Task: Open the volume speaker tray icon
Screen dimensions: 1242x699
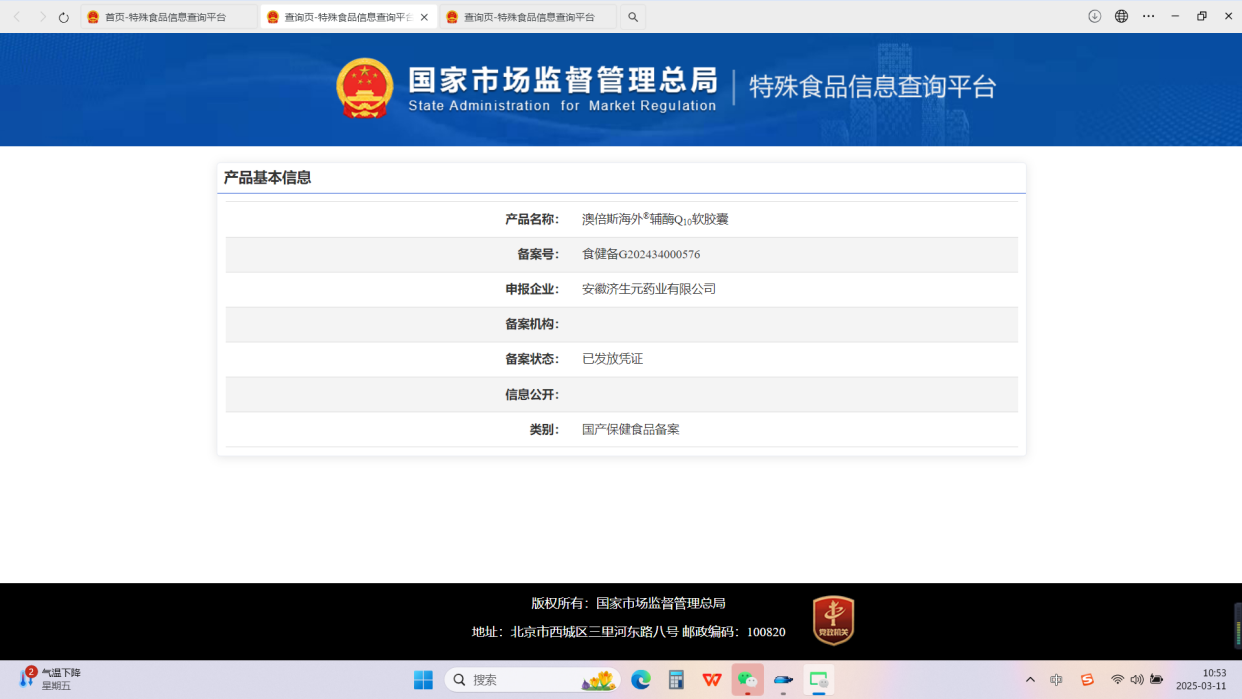Action: (1136, 680)
